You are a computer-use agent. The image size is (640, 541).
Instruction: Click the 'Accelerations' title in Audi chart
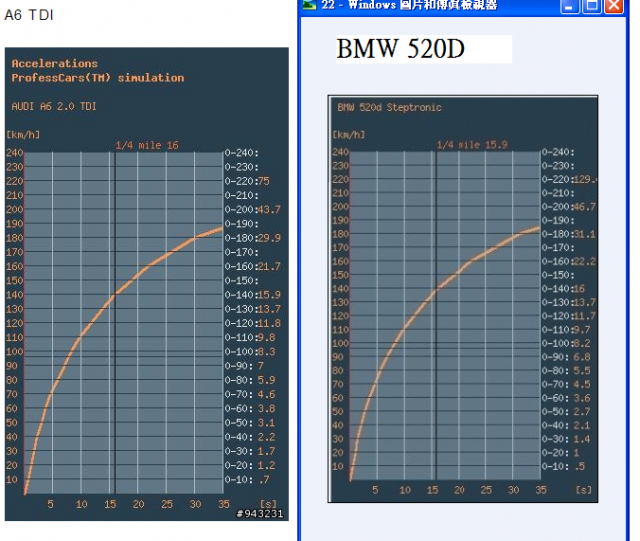coord(55,63)
